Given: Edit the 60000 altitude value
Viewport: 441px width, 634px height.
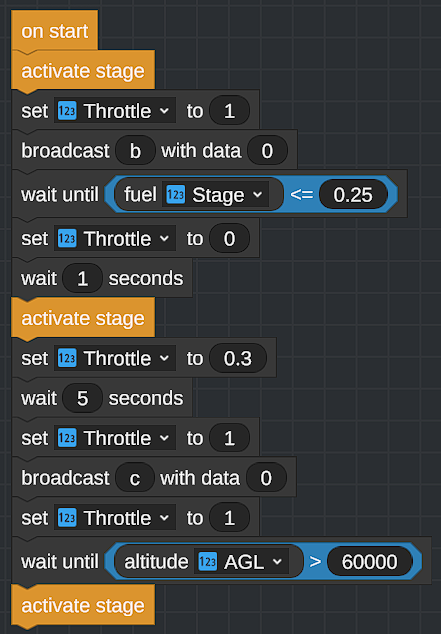Looking at the screenshot, I should tap(369, 562).
